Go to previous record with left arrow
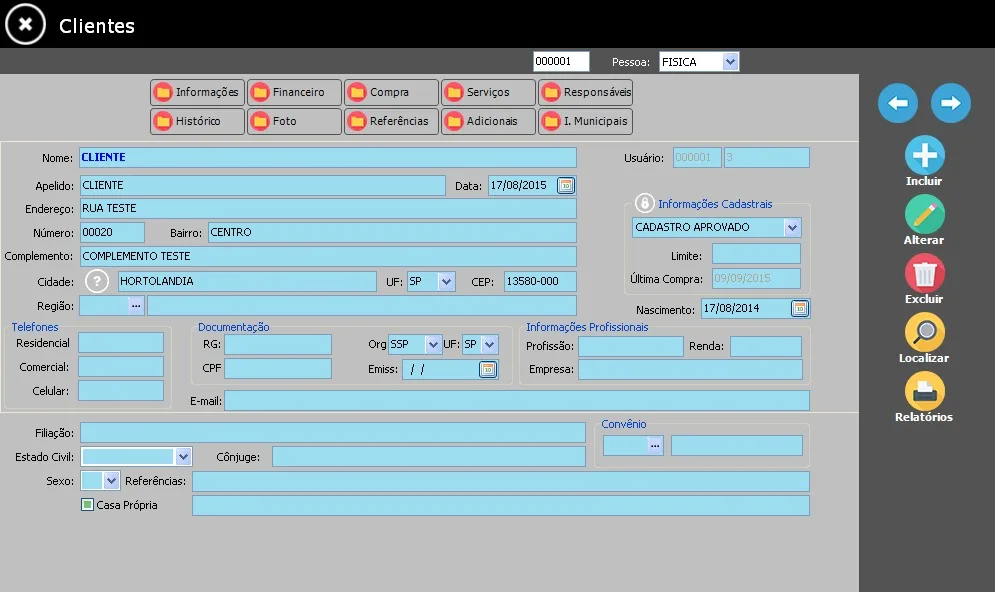The image size is (995, 592). pyautogui.click(x=897, y=103)
